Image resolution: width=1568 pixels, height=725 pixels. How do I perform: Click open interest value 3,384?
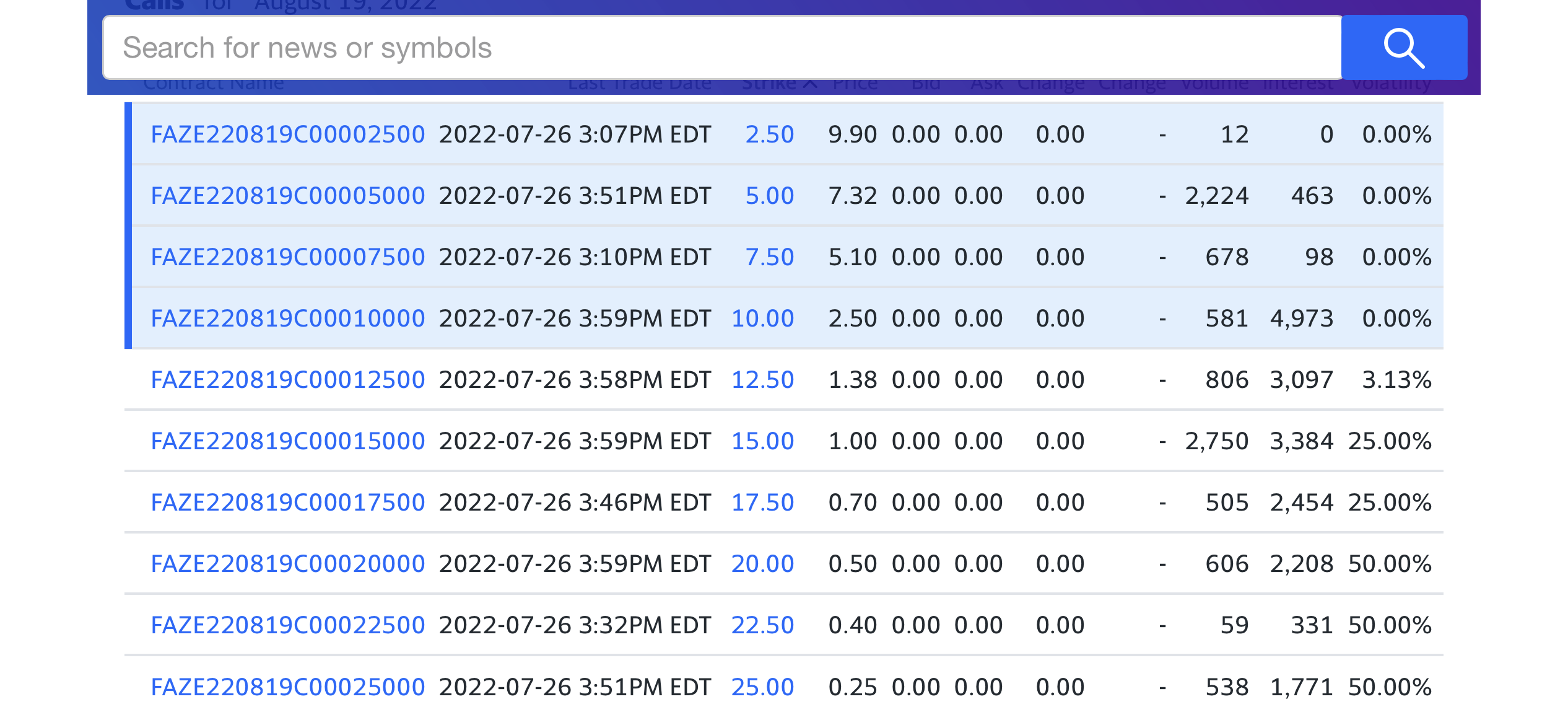(1302, 441)
